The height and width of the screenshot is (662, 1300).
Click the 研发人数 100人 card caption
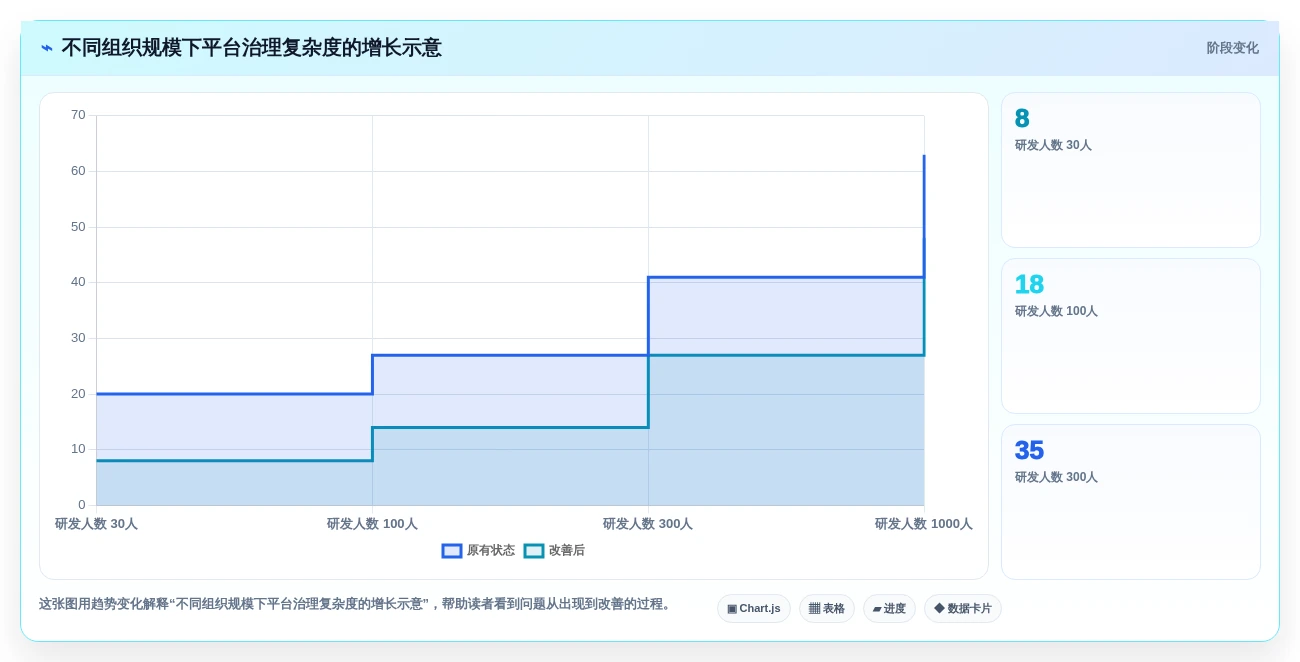(x=1056, y=311)
